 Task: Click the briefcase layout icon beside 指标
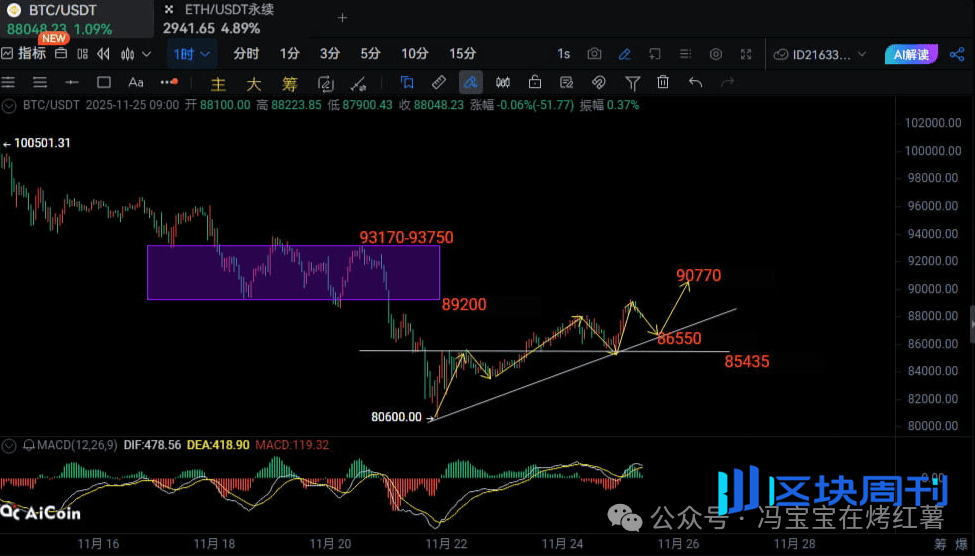click(61, 54)
